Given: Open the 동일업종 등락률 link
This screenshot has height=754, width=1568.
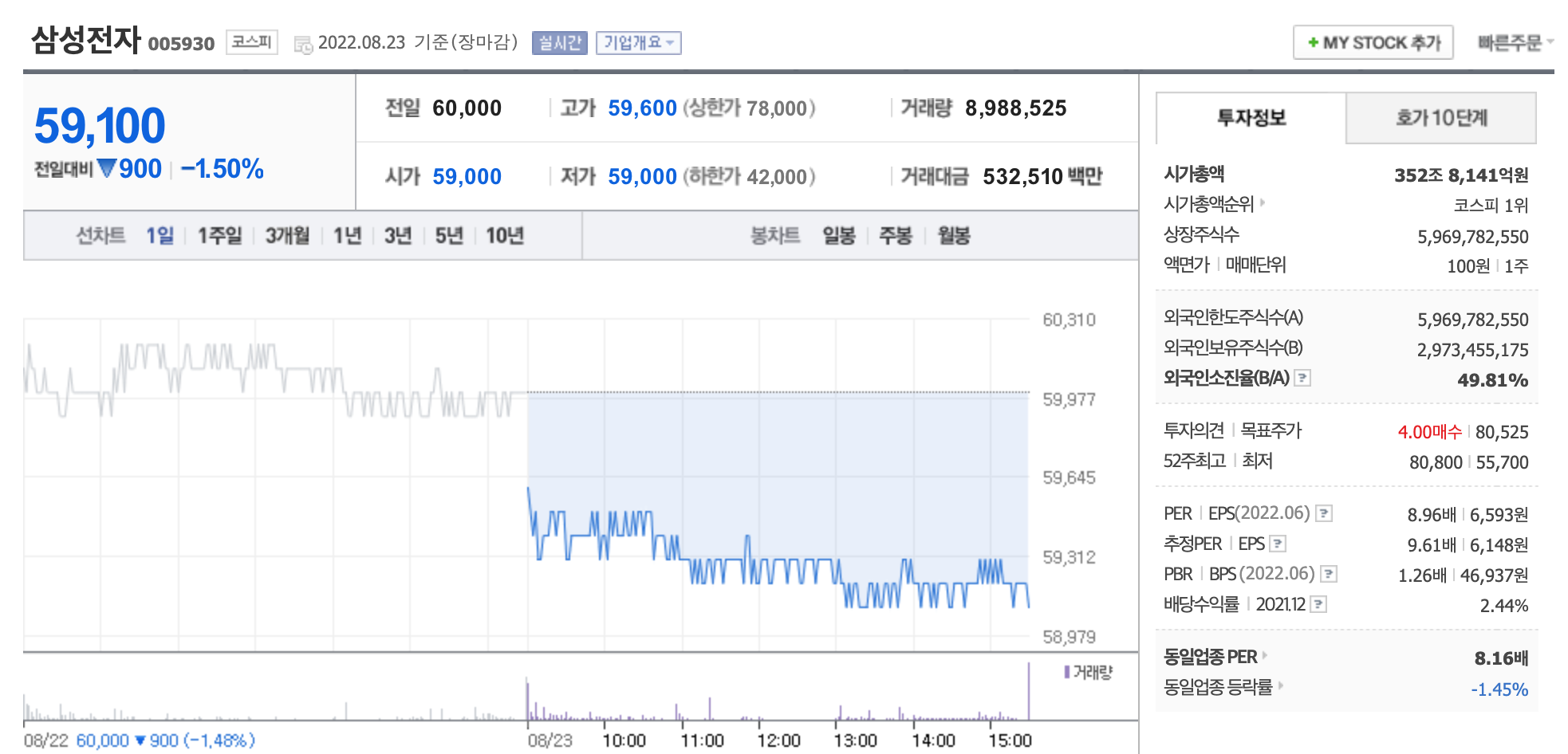Looking at the screenshot, I should [1223, 687].
